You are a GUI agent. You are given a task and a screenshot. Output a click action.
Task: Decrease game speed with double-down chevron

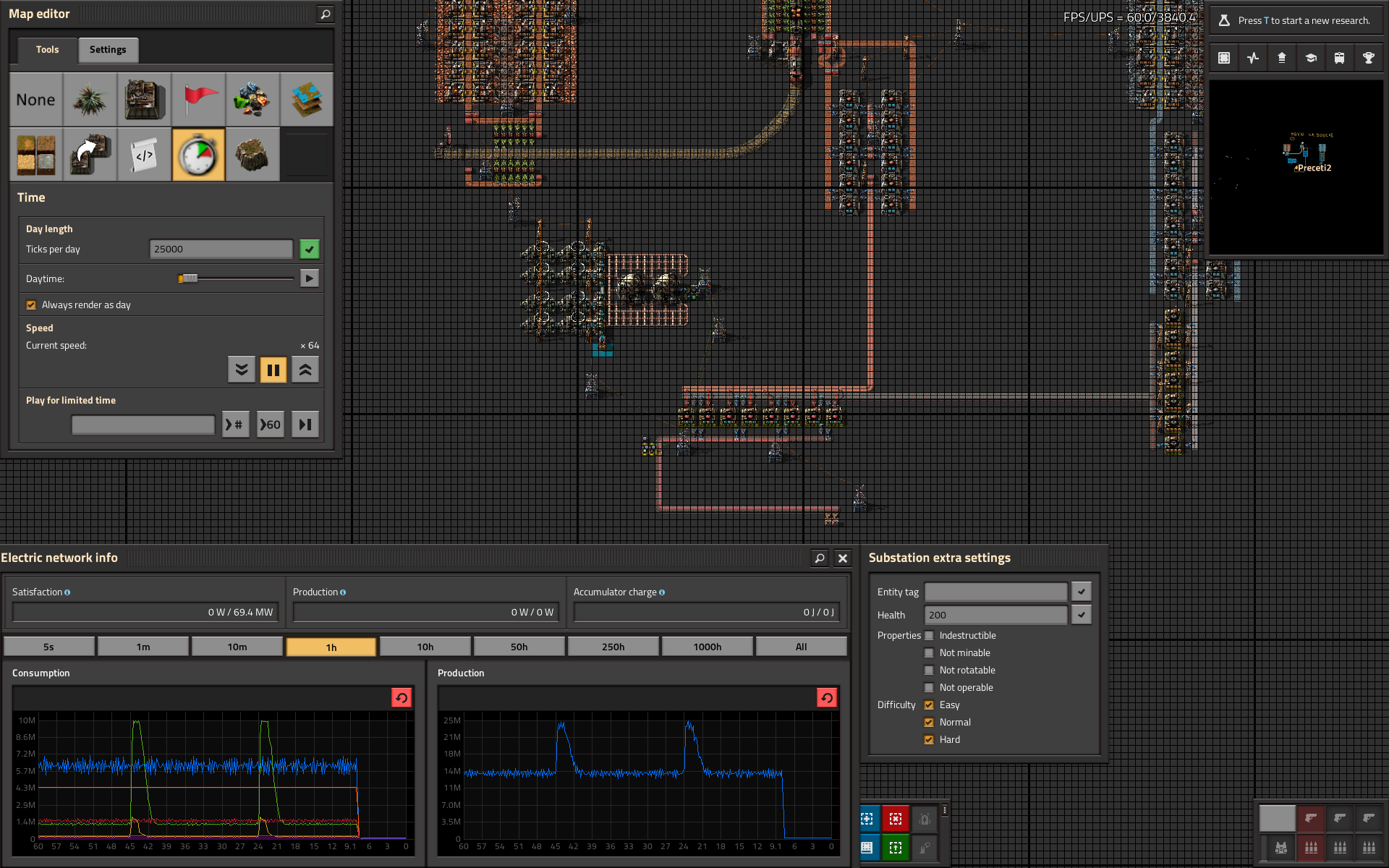coord(242,370)
